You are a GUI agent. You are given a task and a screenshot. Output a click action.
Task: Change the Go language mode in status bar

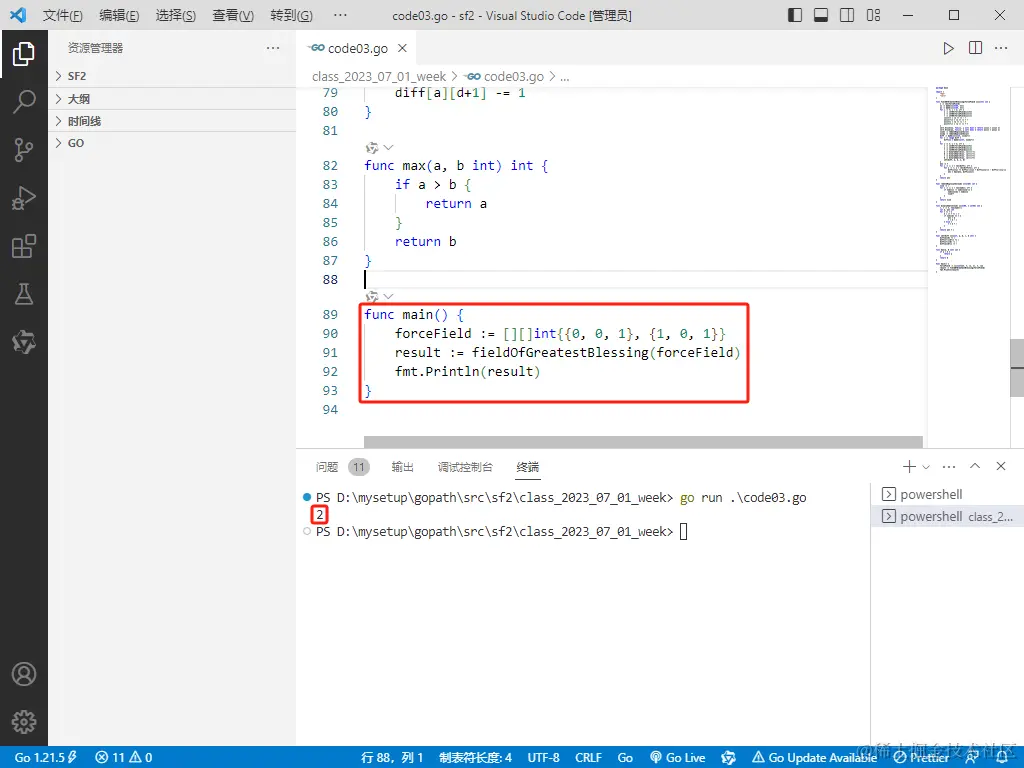[625, 758]
